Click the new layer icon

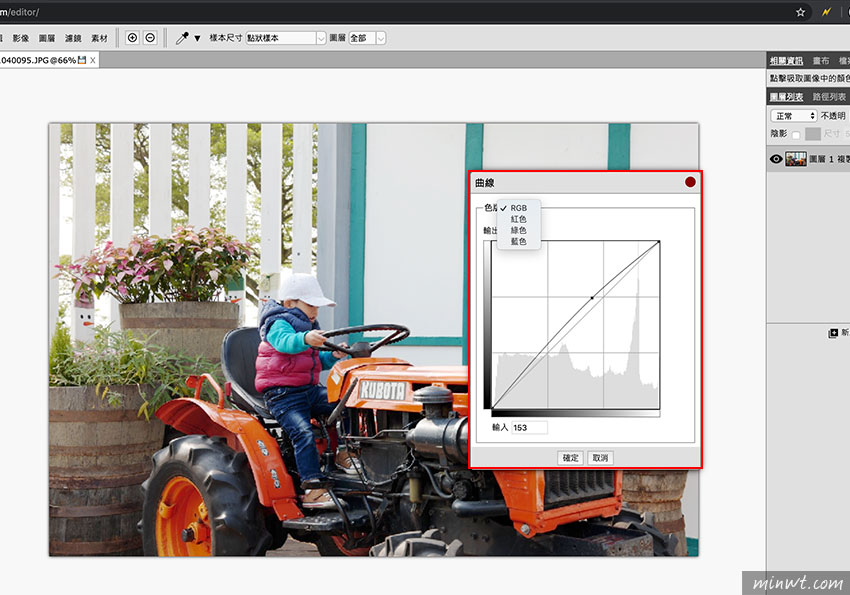click(x=833, y=333)
